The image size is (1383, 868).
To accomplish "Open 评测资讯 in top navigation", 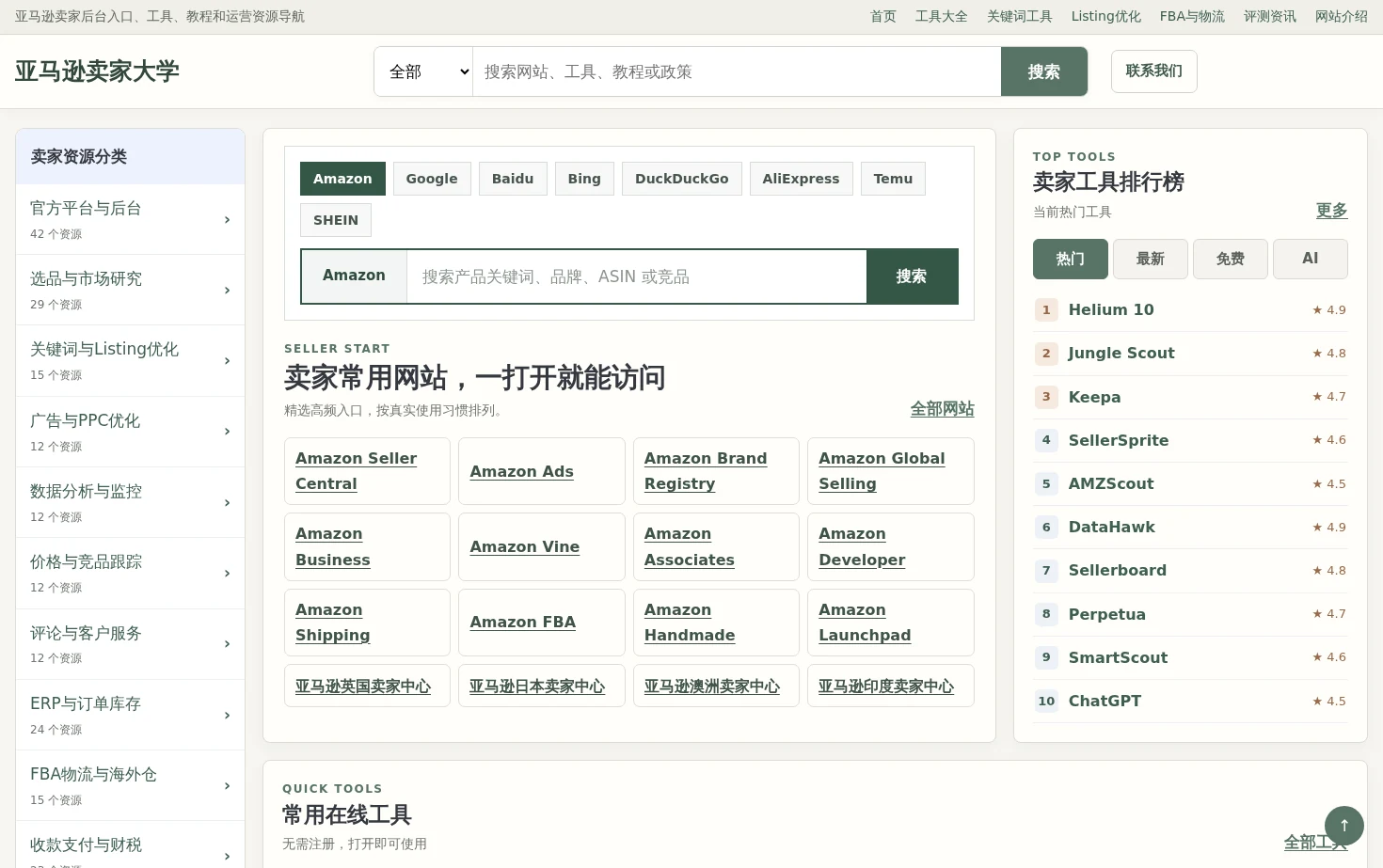I will click(x=1269, y=16).
